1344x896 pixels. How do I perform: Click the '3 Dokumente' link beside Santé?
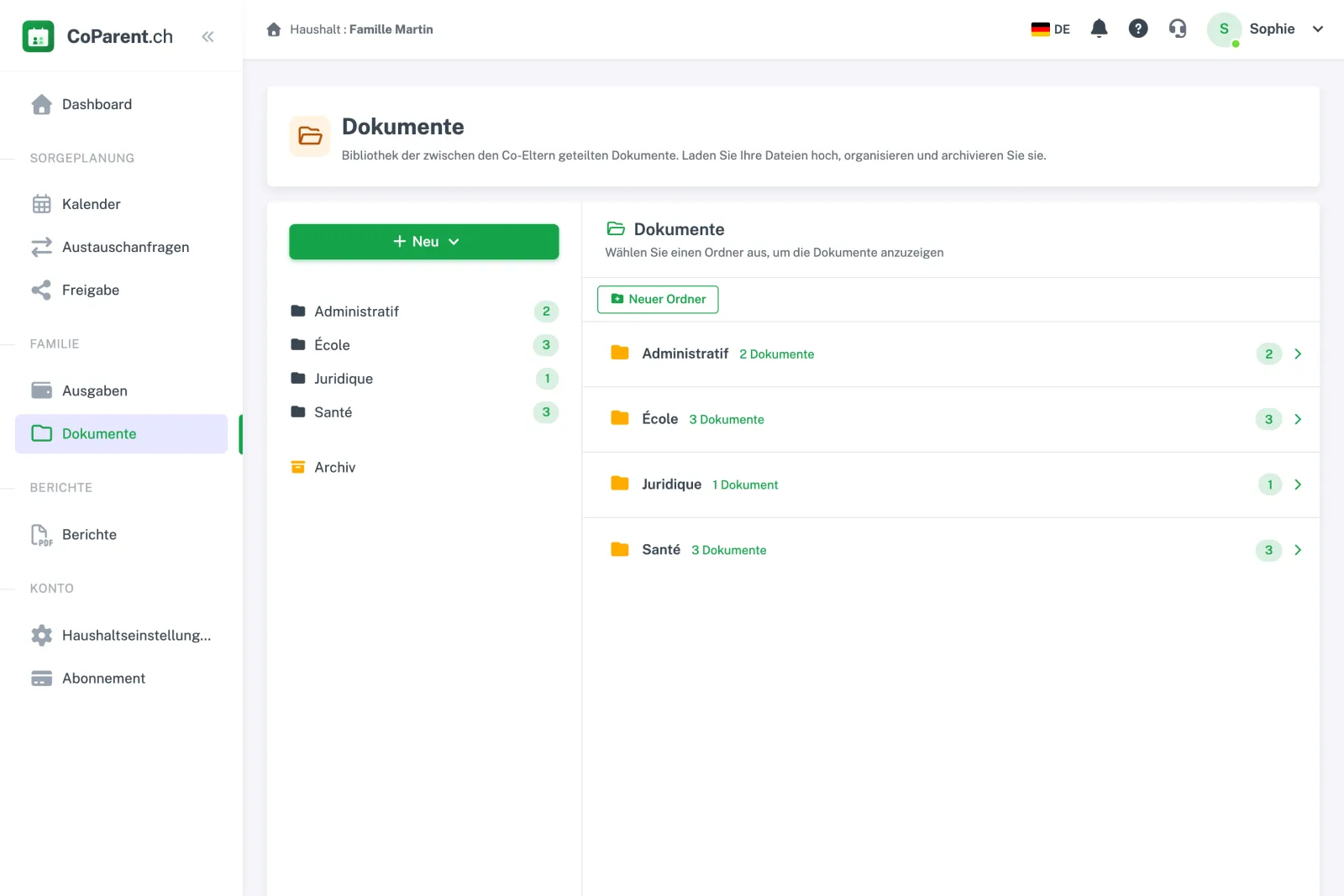tap(729, 551)
